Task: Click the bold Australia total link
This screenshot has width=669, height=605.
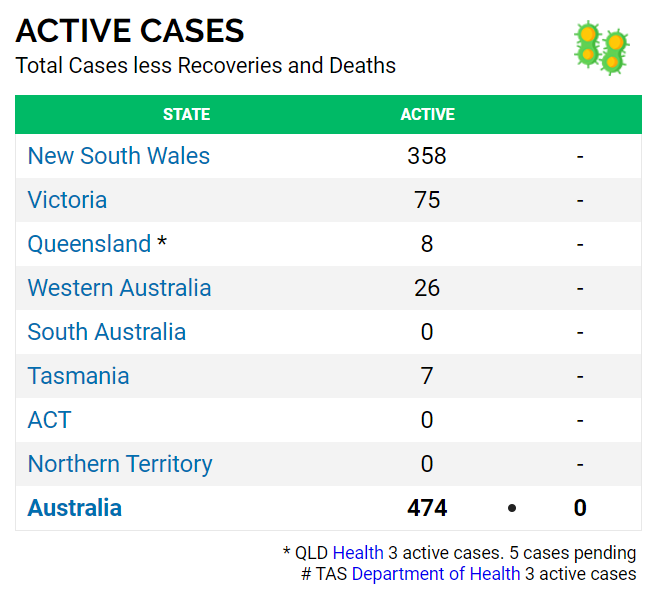Action: pos(75,508)
